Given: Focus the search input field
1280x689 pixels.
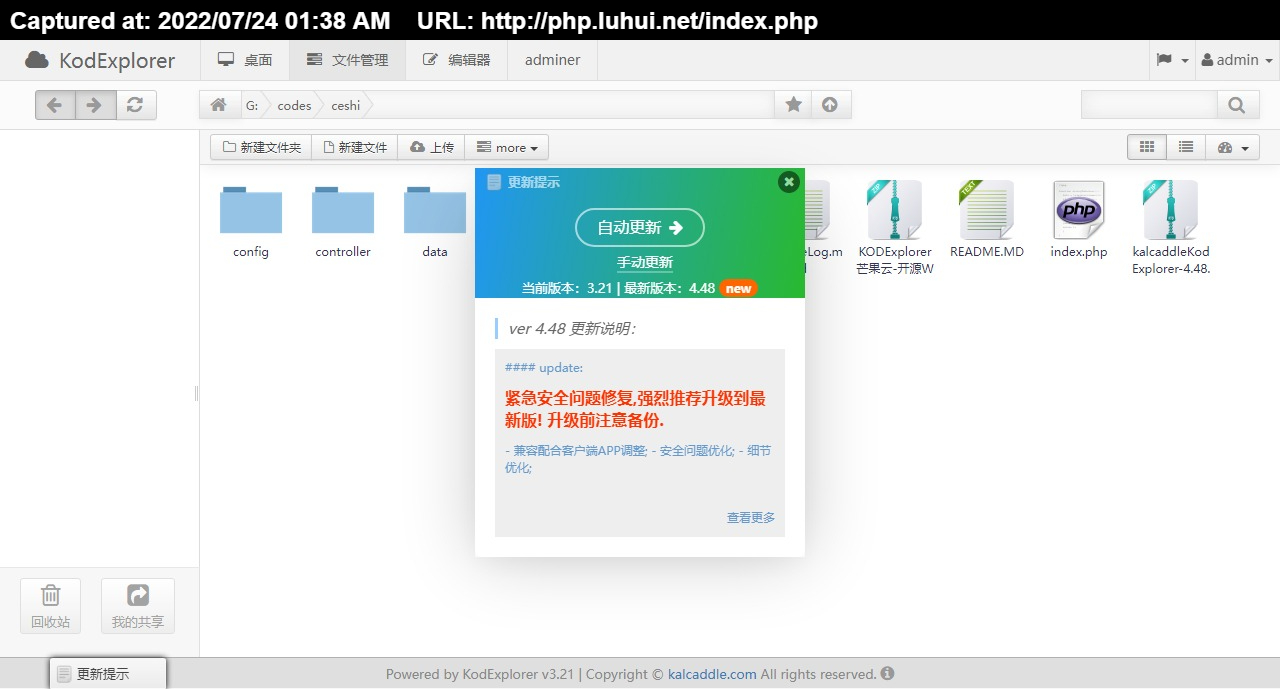Looking at the screenshot, I should [1149, 105].
